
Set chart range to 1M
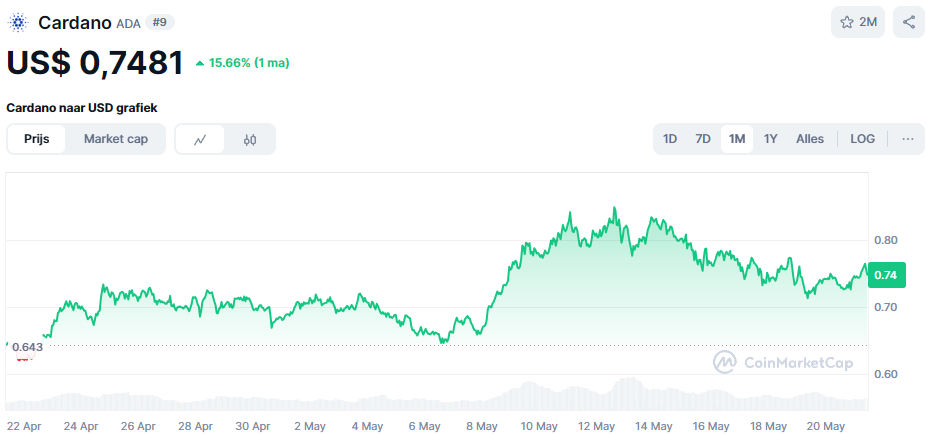pyautogui.click(x=737, y=139)
